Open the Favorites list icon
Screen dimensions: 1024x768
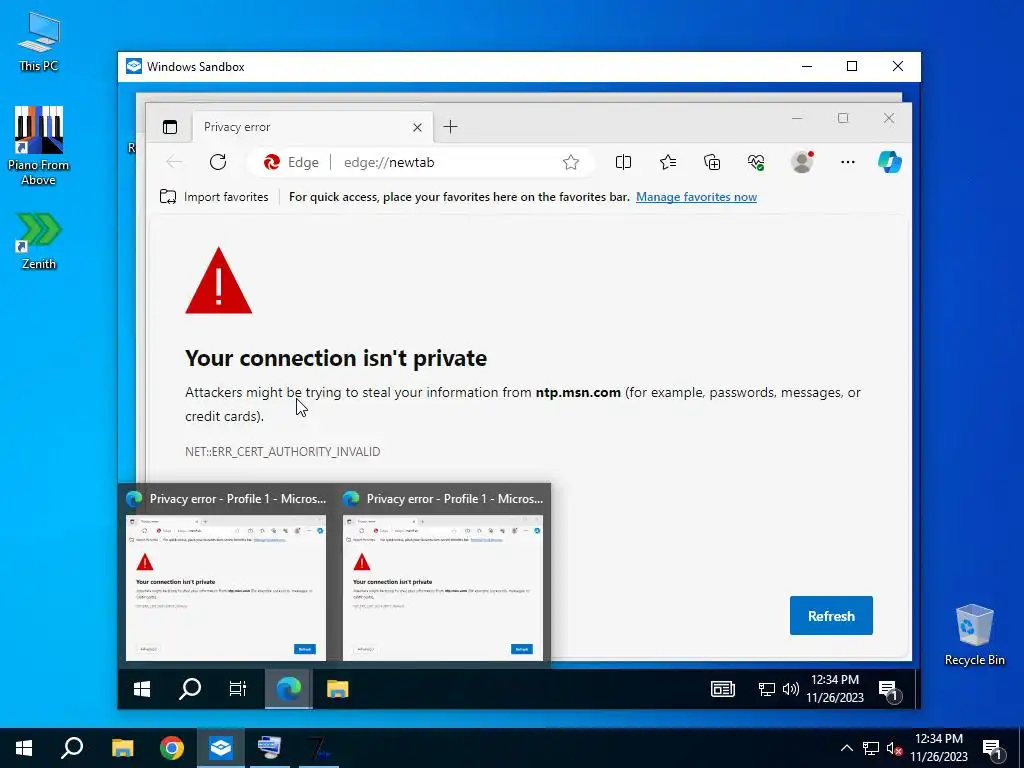coord(668,162)
